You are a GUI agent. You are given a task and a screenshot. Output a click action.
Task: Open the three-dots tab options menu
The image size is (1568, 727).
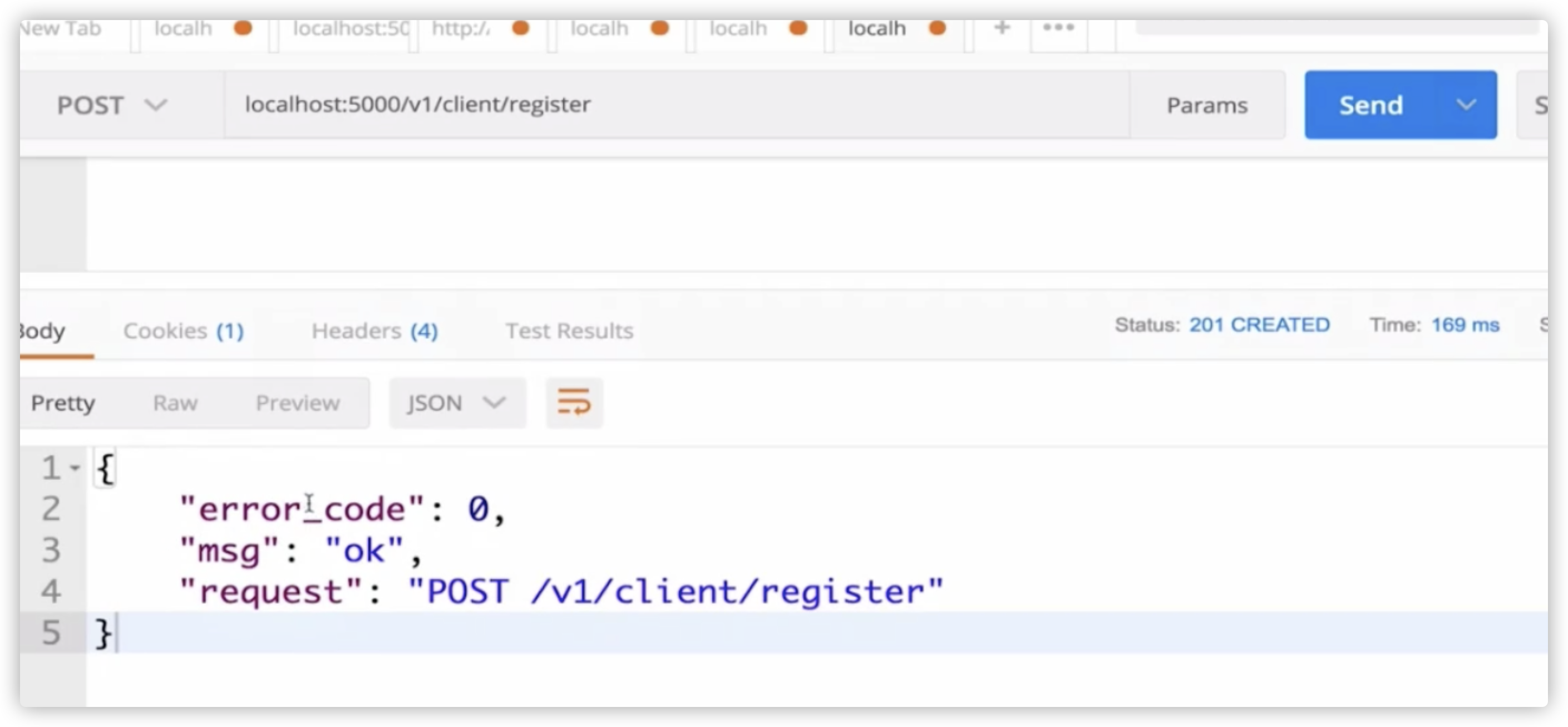tap(1058, 28)
